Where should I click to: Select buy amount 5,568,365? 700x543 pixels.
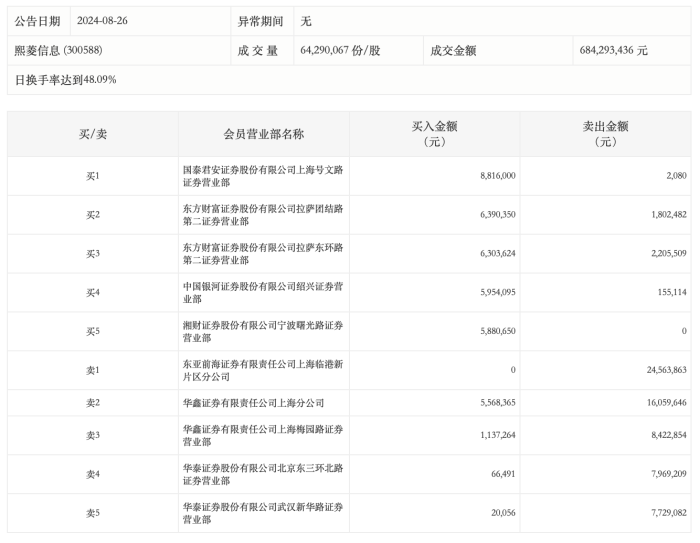(x=498, y=403)
